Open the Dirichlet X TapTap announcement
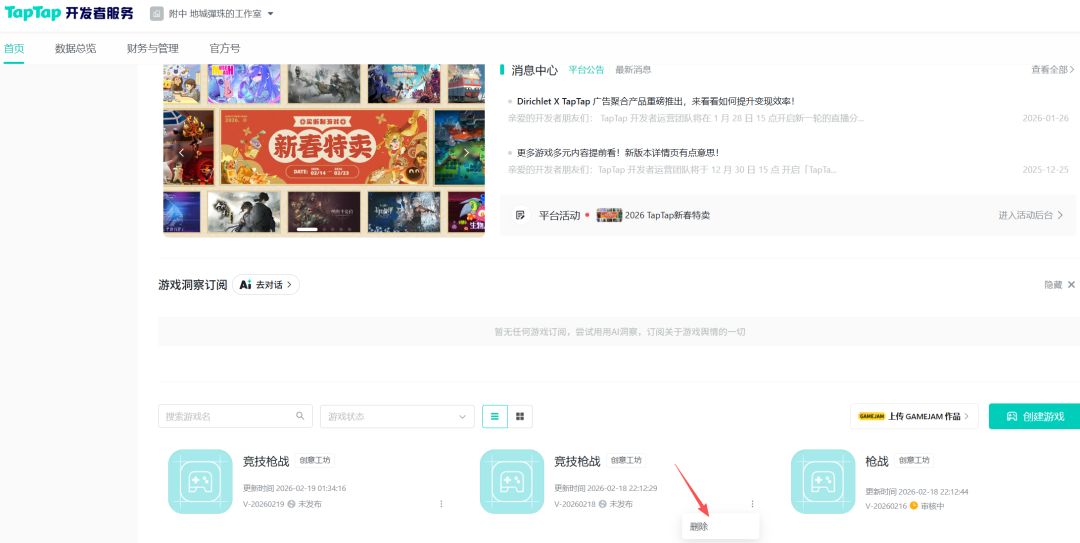Image resolution: width=1080 pixels, height=543 pixels. point(656,101)
